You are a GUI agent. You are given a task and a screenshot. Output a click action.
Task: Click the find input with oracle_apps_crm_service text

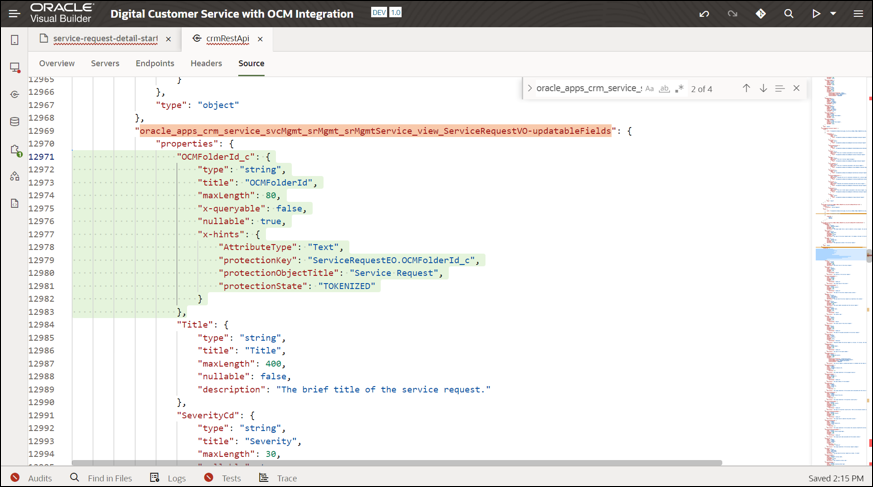588,88
